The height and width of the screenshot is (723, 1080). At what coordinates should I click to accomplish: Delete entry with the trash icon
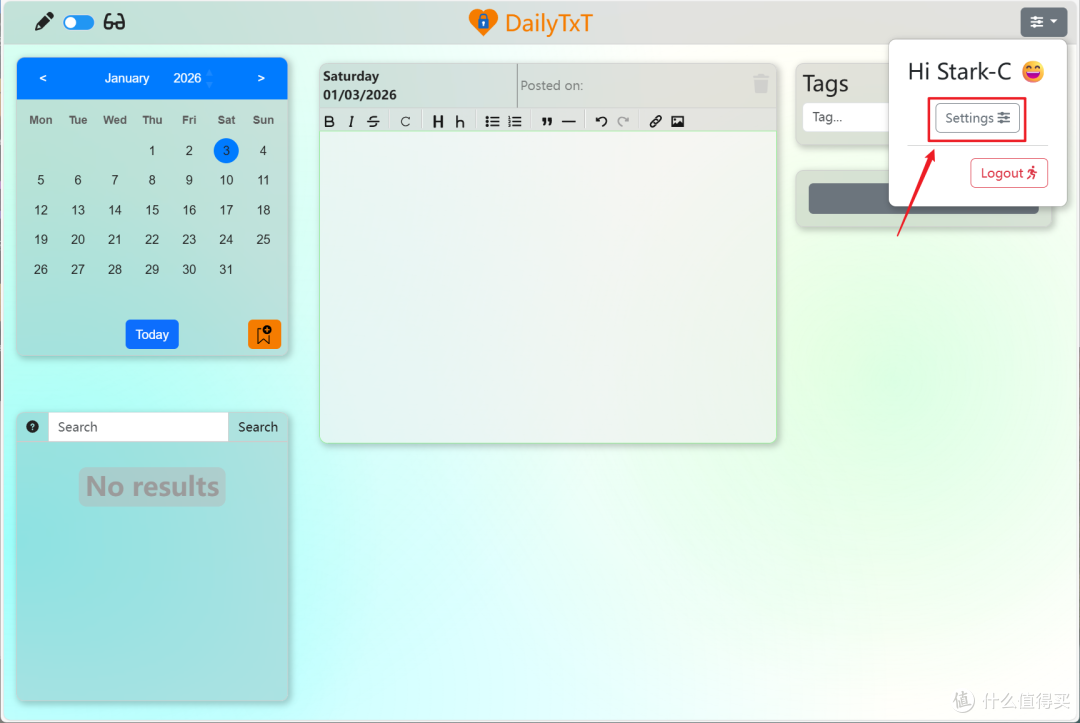pyautogui.click(x=760, y=84)
